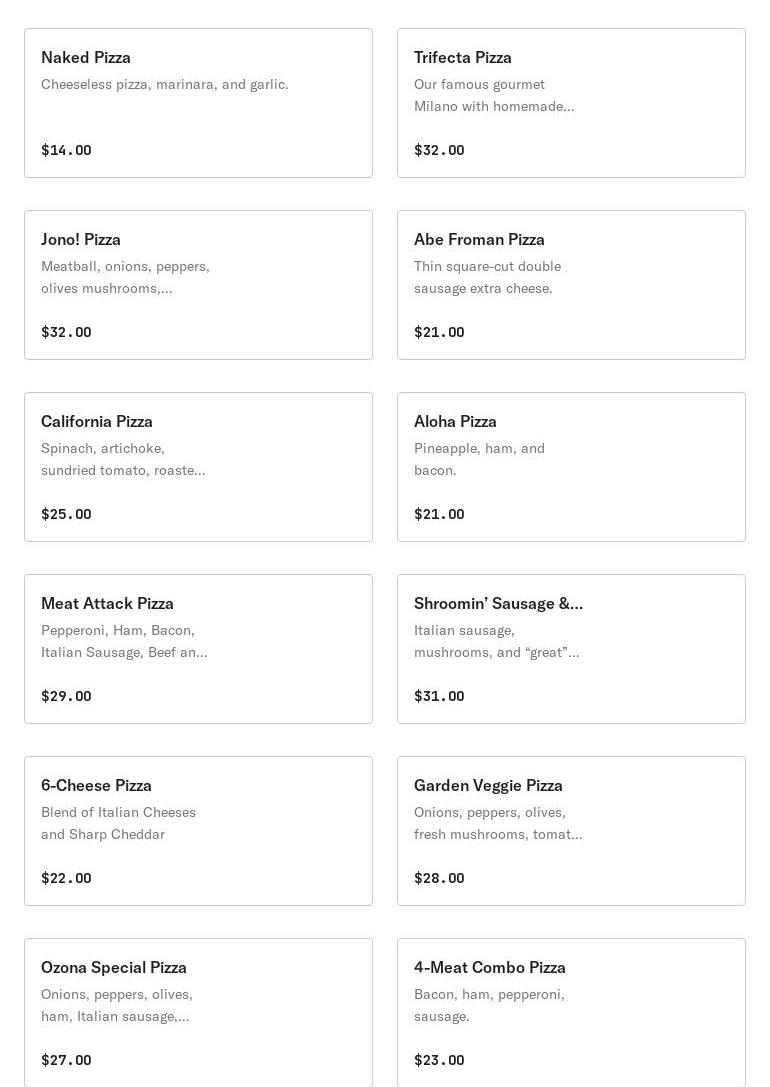Screen dimensions: 770x1087
Task: Select the Ozona Special Pizza card
Action: (198, 1013)
